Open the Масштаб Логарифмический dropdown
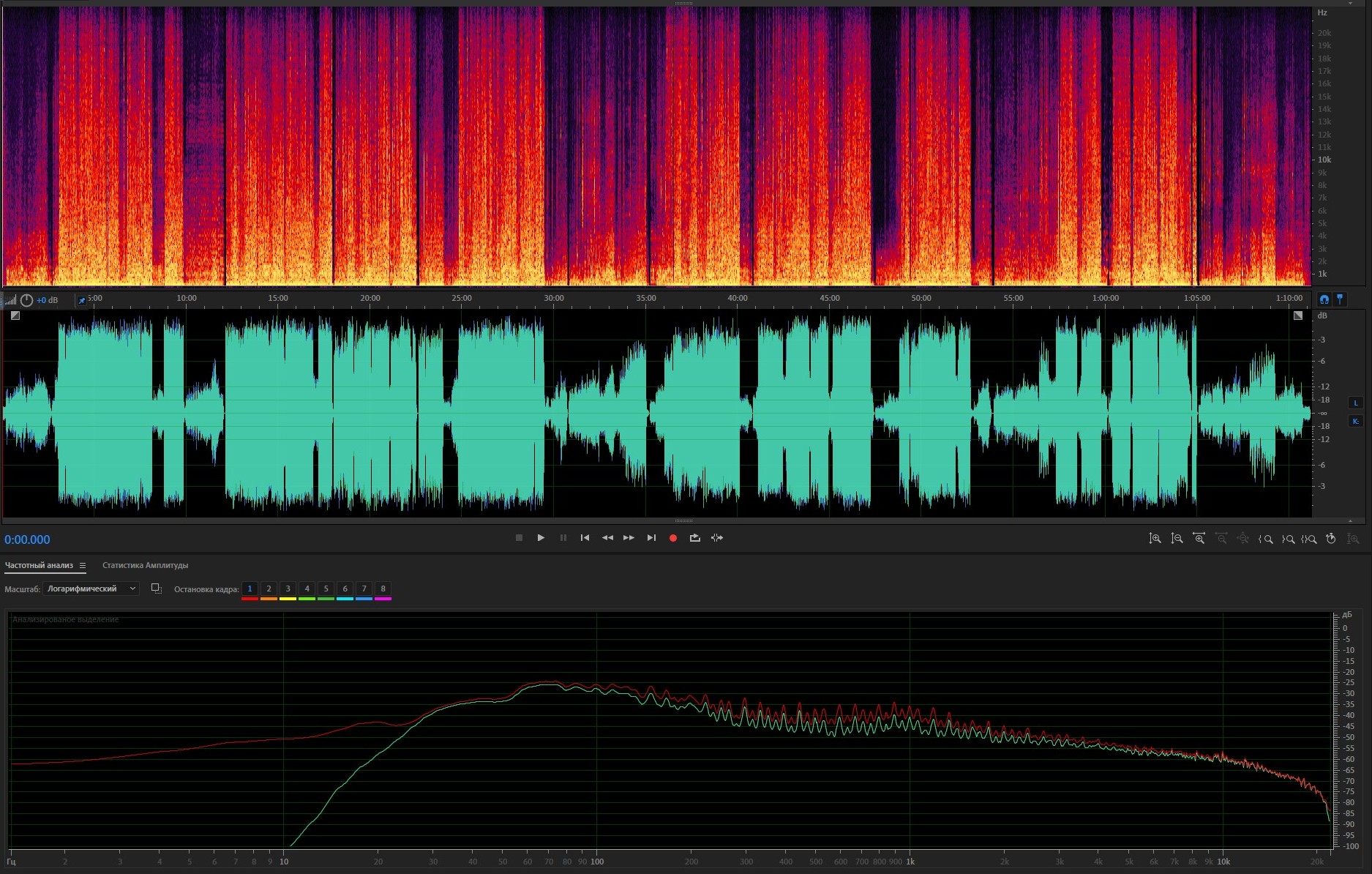Viewport: 1372px width, 874px height. tap(91, 589)
